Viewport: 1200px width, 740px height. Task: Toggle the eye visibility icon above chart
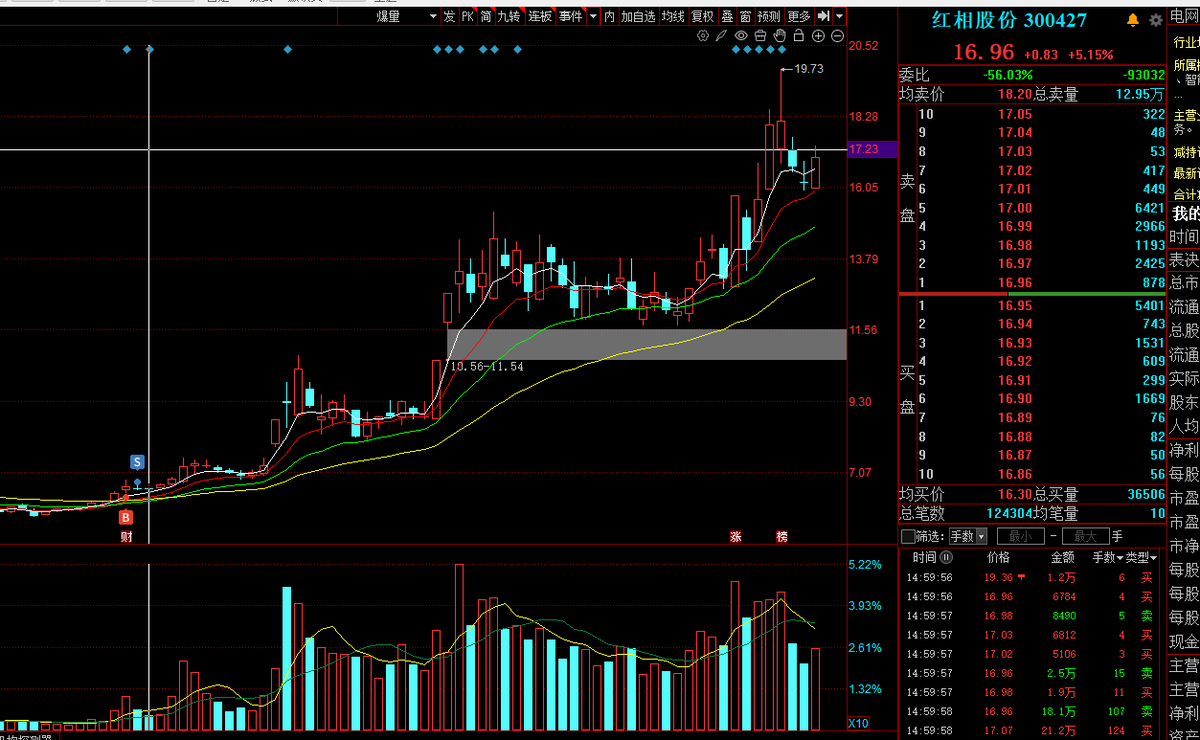pyautogui.click(x=741, y=36)
